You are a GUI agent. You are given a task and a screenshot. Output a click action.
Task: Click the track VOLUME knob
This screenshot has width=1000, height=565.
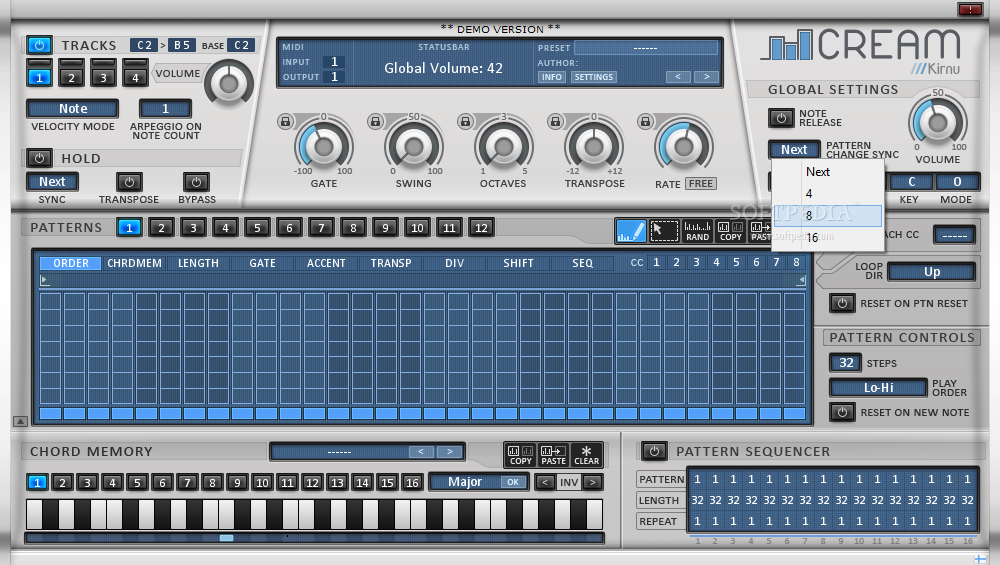click(x=228, y=83)
